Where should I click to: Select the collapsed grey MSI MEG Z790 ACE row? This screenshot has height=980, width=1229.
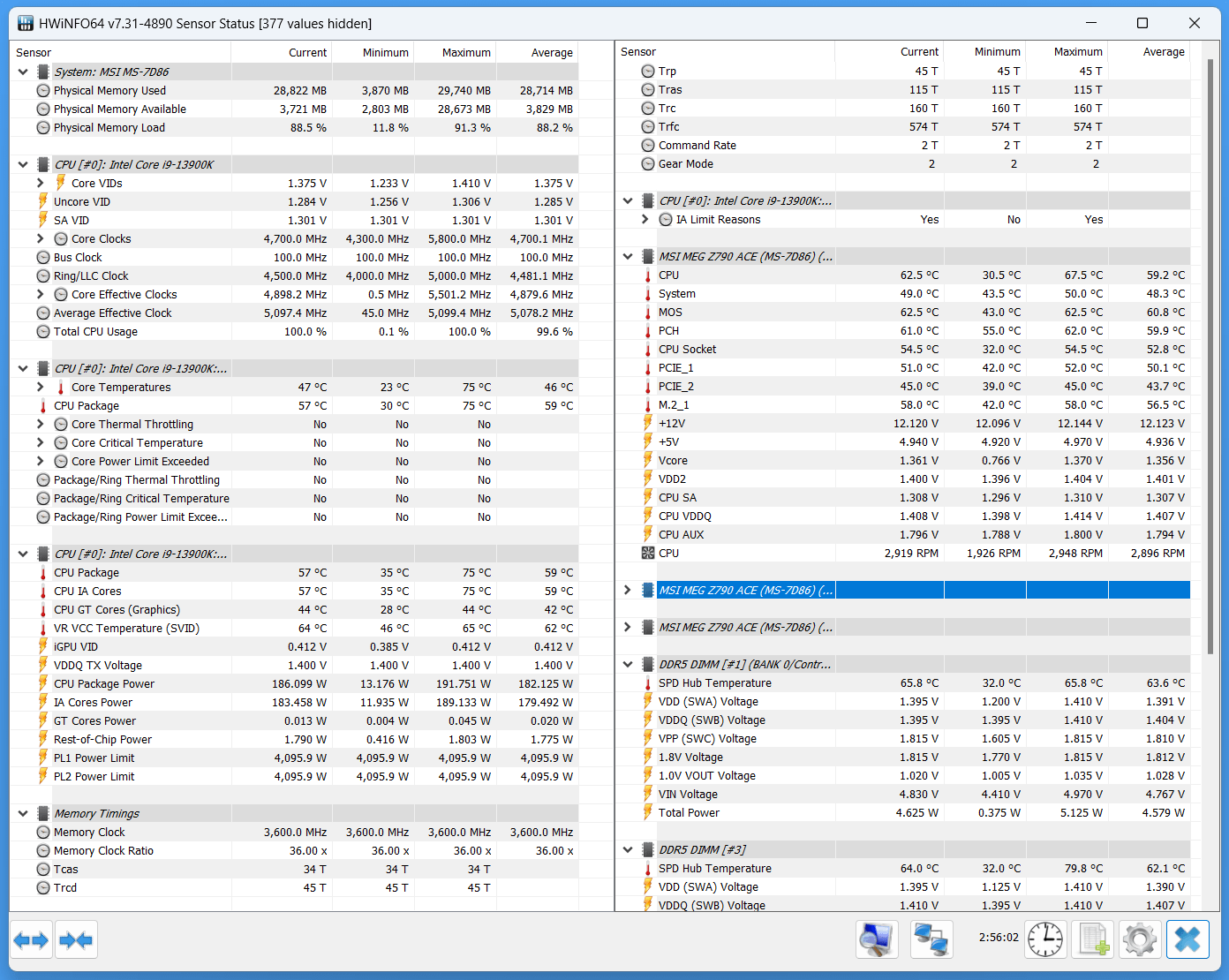(x=904, y=628)
